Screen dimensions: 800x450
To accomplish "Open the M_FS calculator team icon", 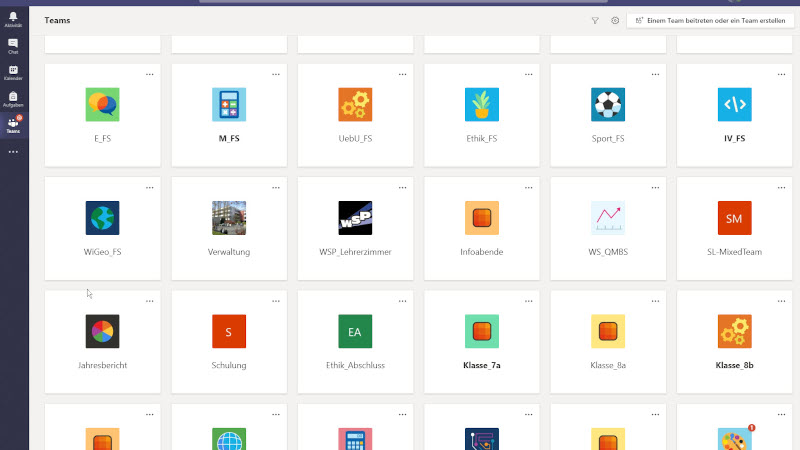I will pos(229,105).
